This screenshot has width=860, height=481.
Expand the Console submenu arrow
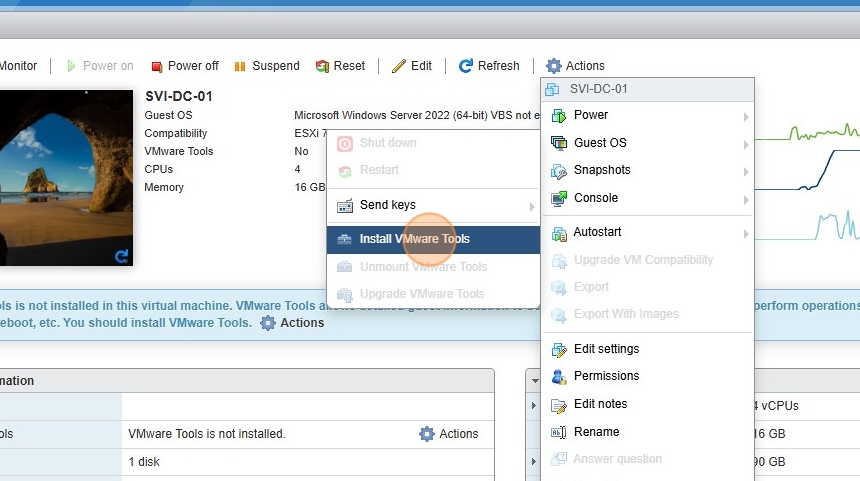tap(746, 200)
